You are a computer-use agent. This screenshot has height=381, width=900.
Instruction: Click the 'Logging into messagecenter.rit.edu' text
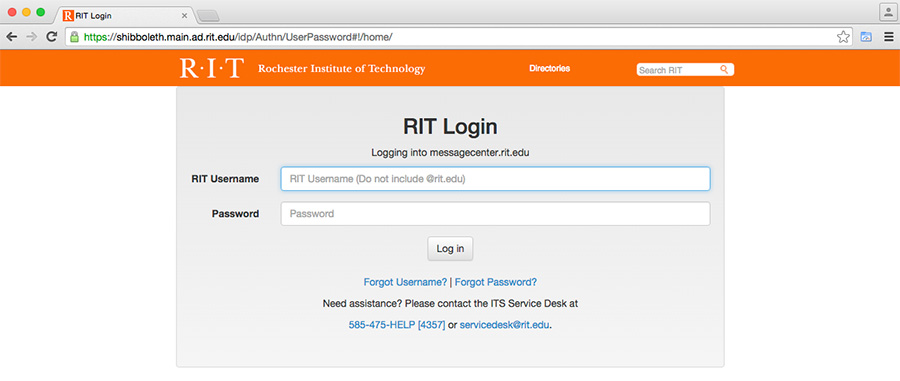(450, 153)
